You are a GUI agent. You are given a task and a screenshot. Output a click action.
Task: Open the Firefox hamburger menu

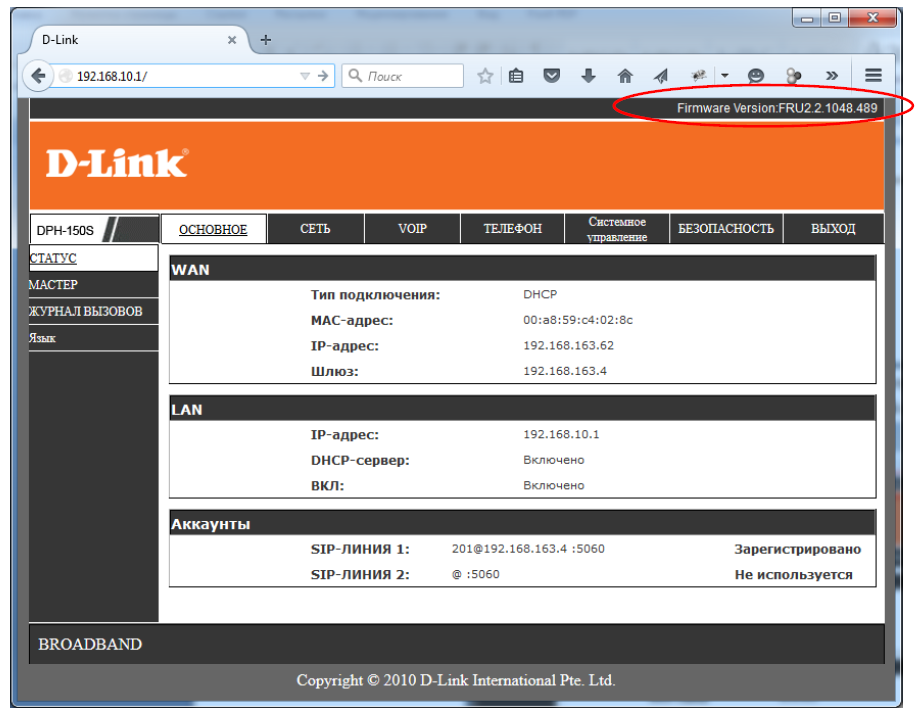873,76
